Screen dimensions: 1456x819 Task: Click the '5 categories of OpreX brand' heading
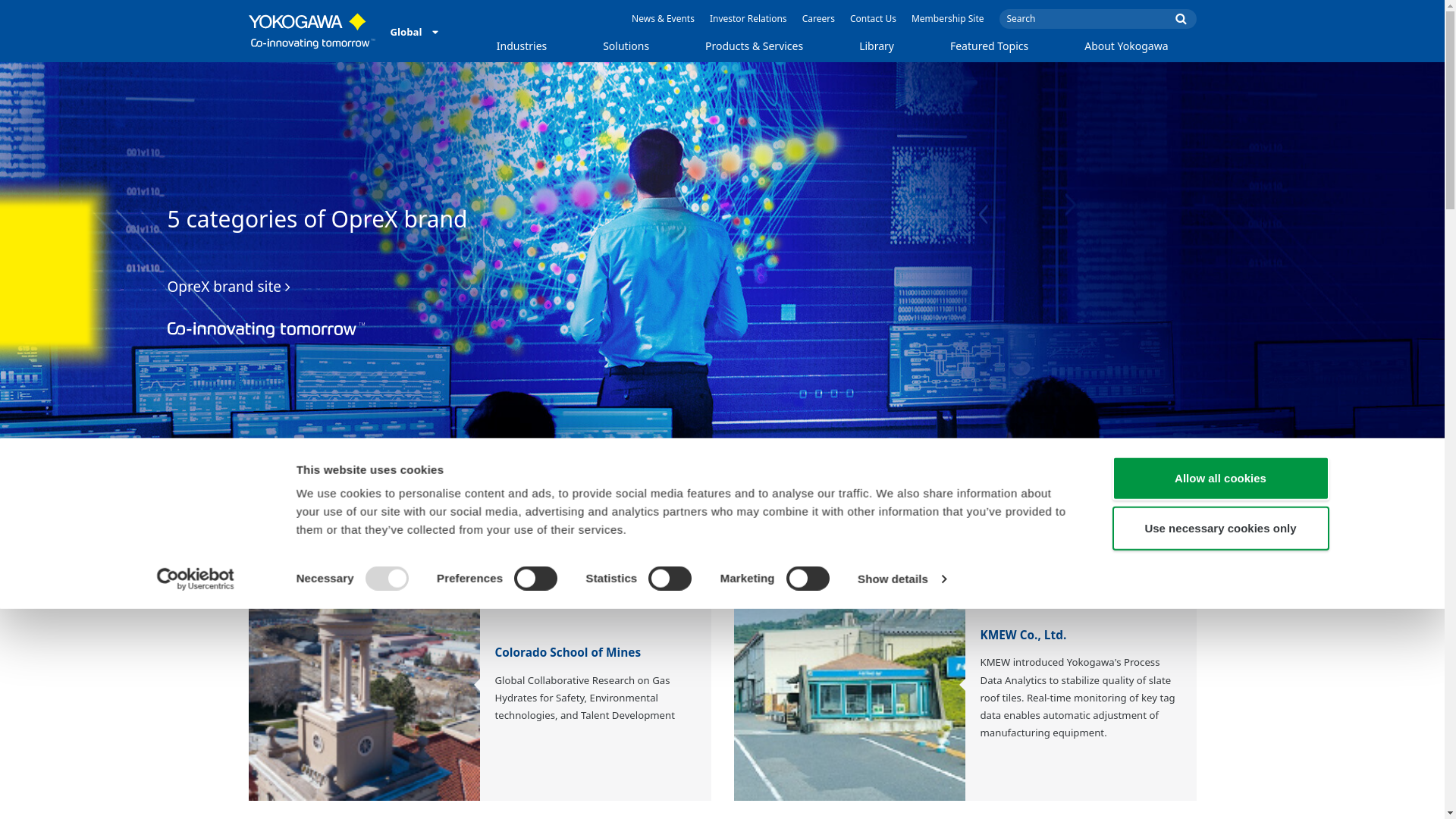(x=317, y=219)
